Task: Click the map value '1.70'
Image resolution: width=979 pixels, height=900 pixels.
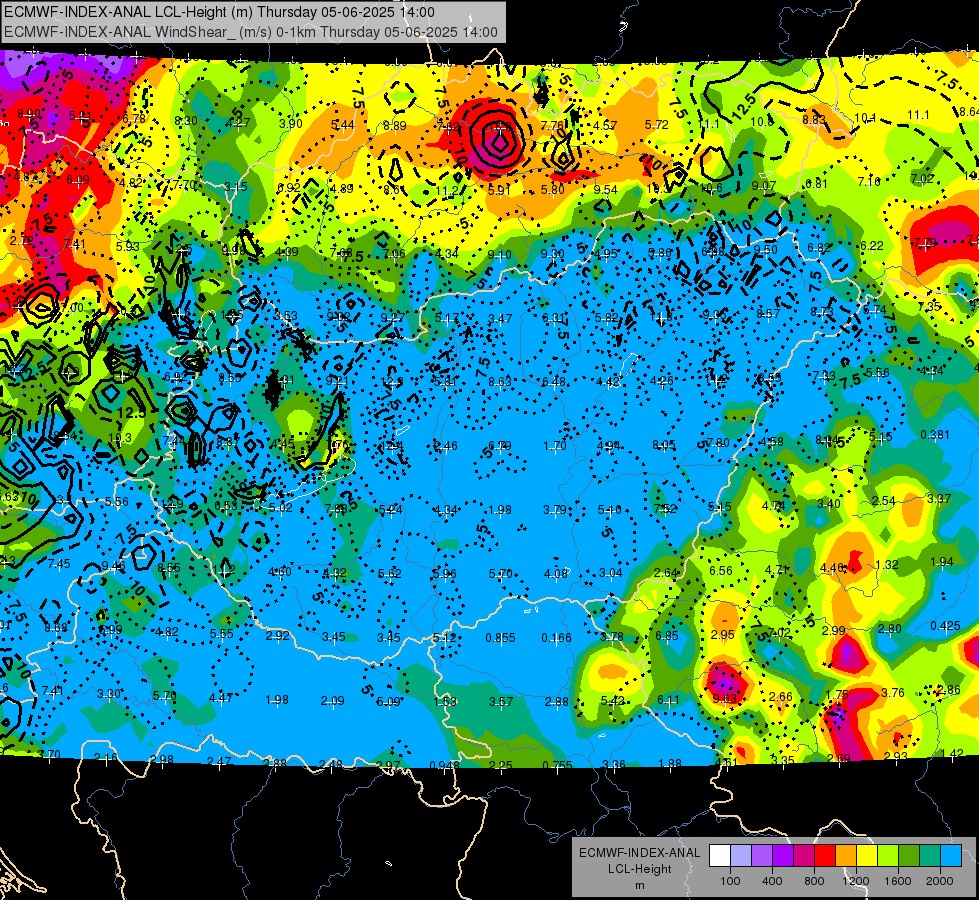Action: point(554,446)
